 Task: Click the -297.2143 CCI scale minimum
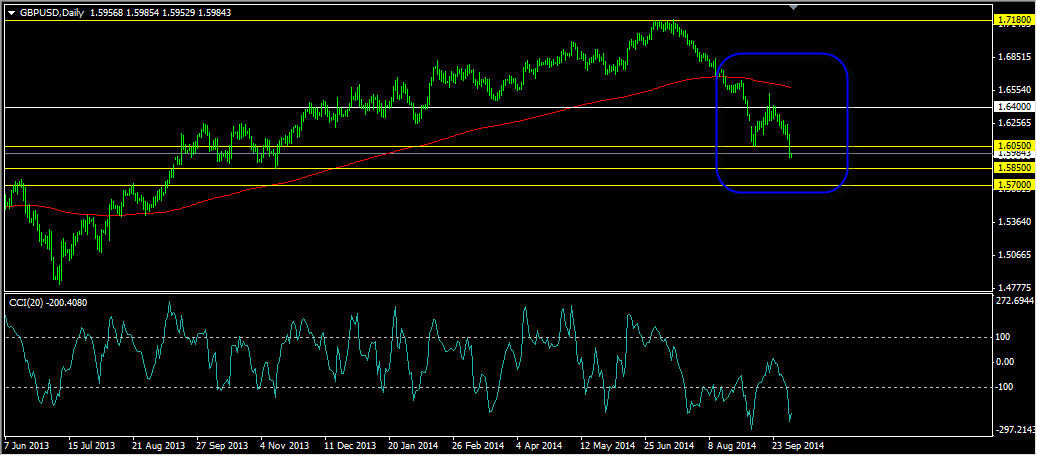coord(1015,430)
